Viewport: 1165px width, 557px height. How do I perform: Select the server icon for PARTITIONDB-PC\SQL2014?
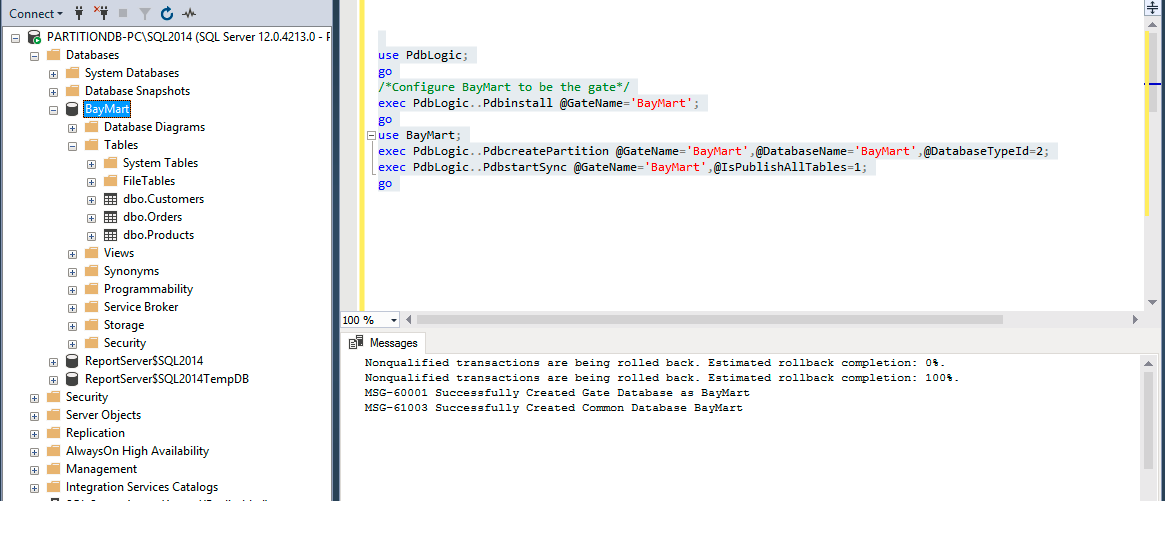(34, 37)
